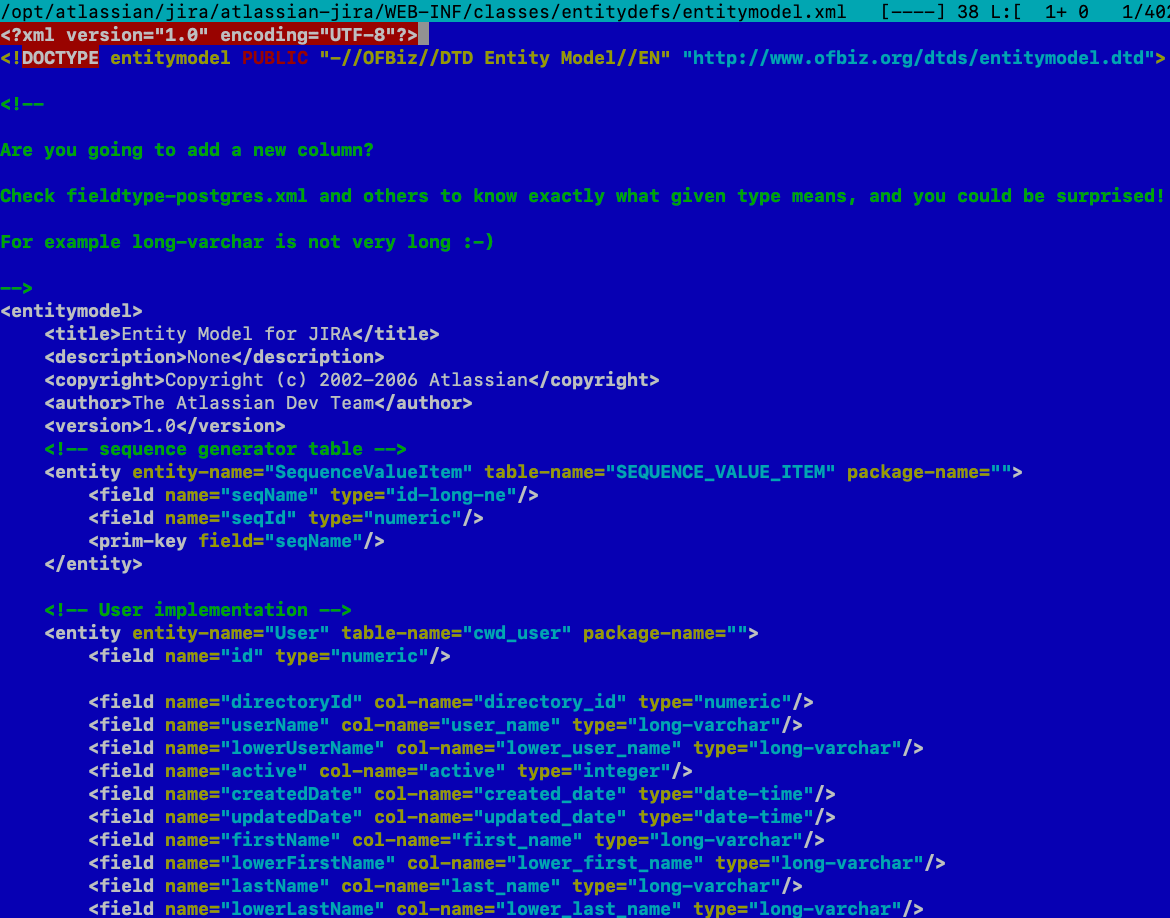Image resolution: width=1170 pixels, height=918 pixels.
Task: Click the version 1.0 line
Action: click(165, 425)
